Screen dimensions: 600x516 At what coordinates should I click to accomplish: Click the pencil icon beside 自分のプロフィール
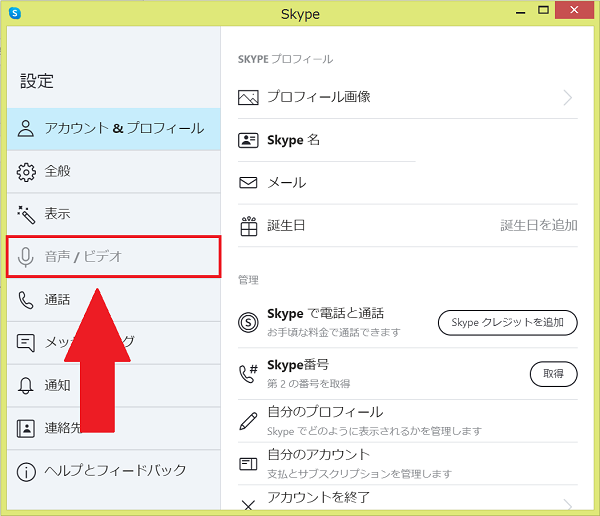tap(248, 421)
